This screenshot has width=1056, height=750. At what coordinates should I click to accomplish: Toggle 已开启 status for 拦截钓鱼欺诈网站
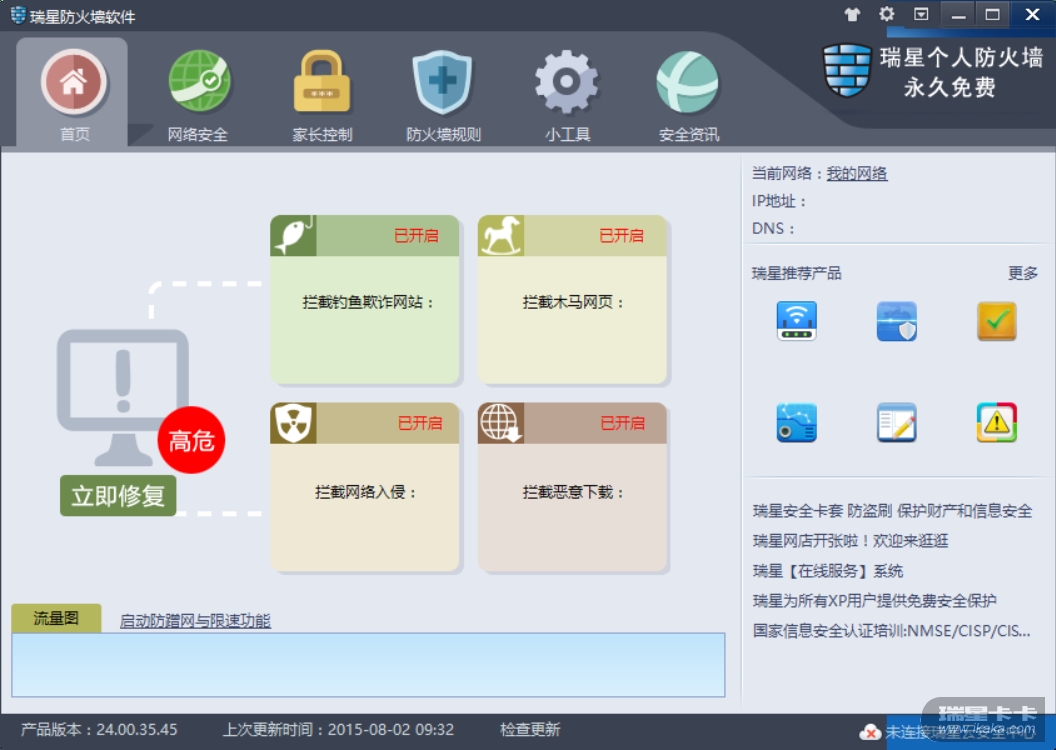click(x=416, y=236)
